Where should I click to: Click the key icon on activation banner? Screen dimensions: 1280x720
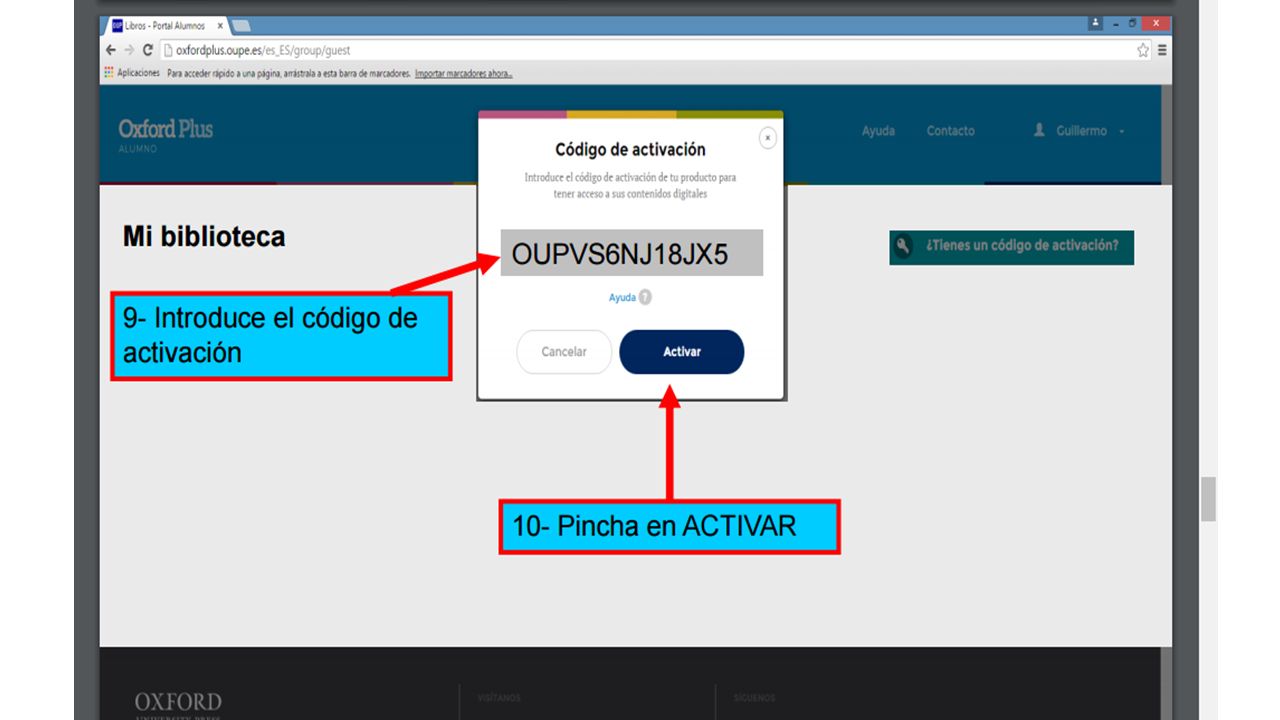[x=904, y=247]
